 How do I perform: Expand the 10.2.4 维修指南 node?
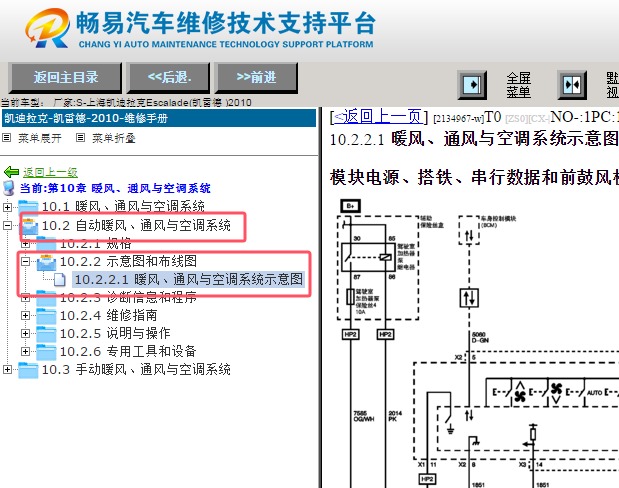25,315
